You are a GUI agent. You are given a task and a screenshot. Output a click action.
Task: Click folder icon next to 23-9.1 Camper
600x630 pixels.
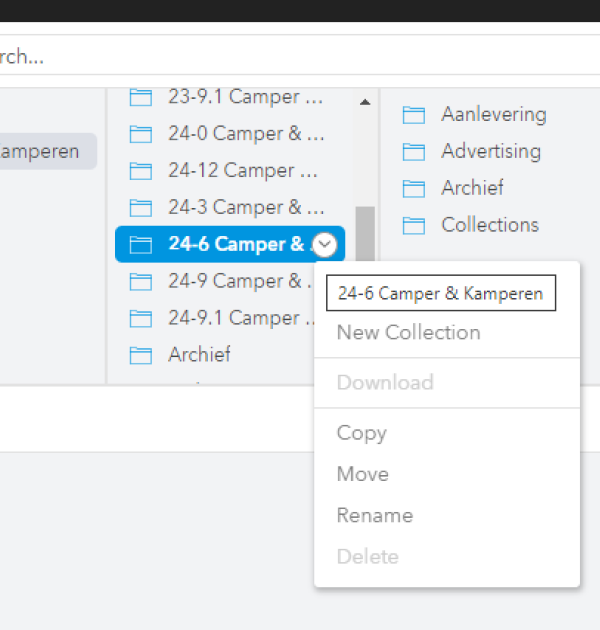point(141,97)
